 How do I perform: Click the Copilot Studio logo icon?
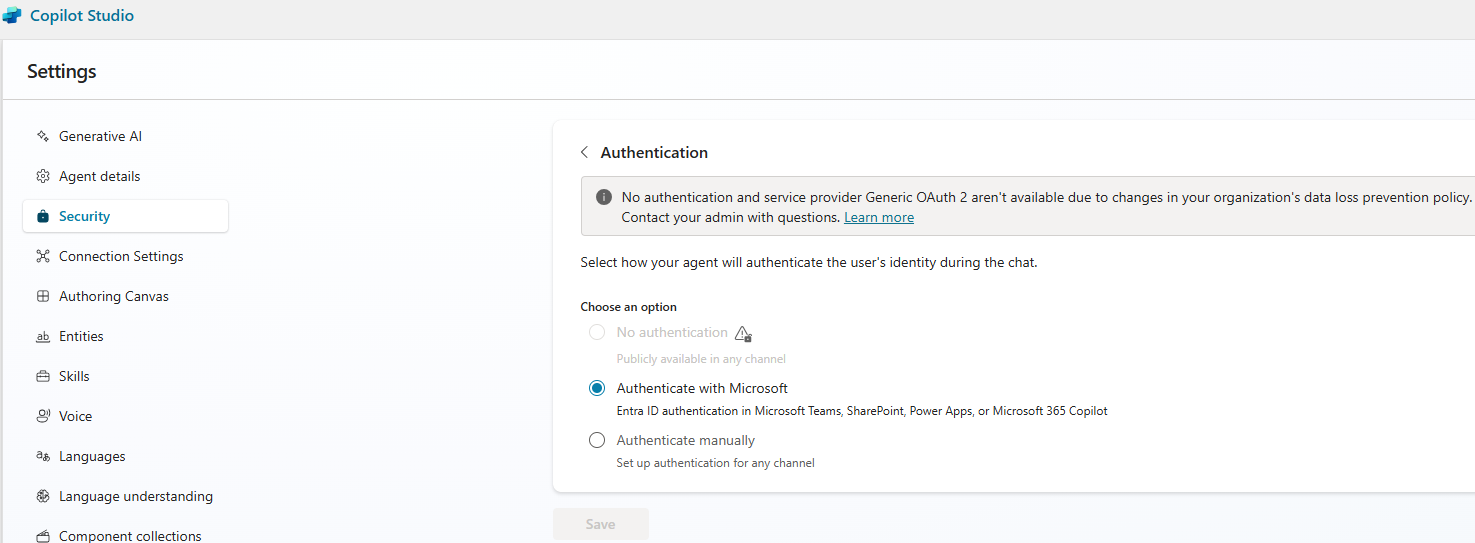(12, 16)
